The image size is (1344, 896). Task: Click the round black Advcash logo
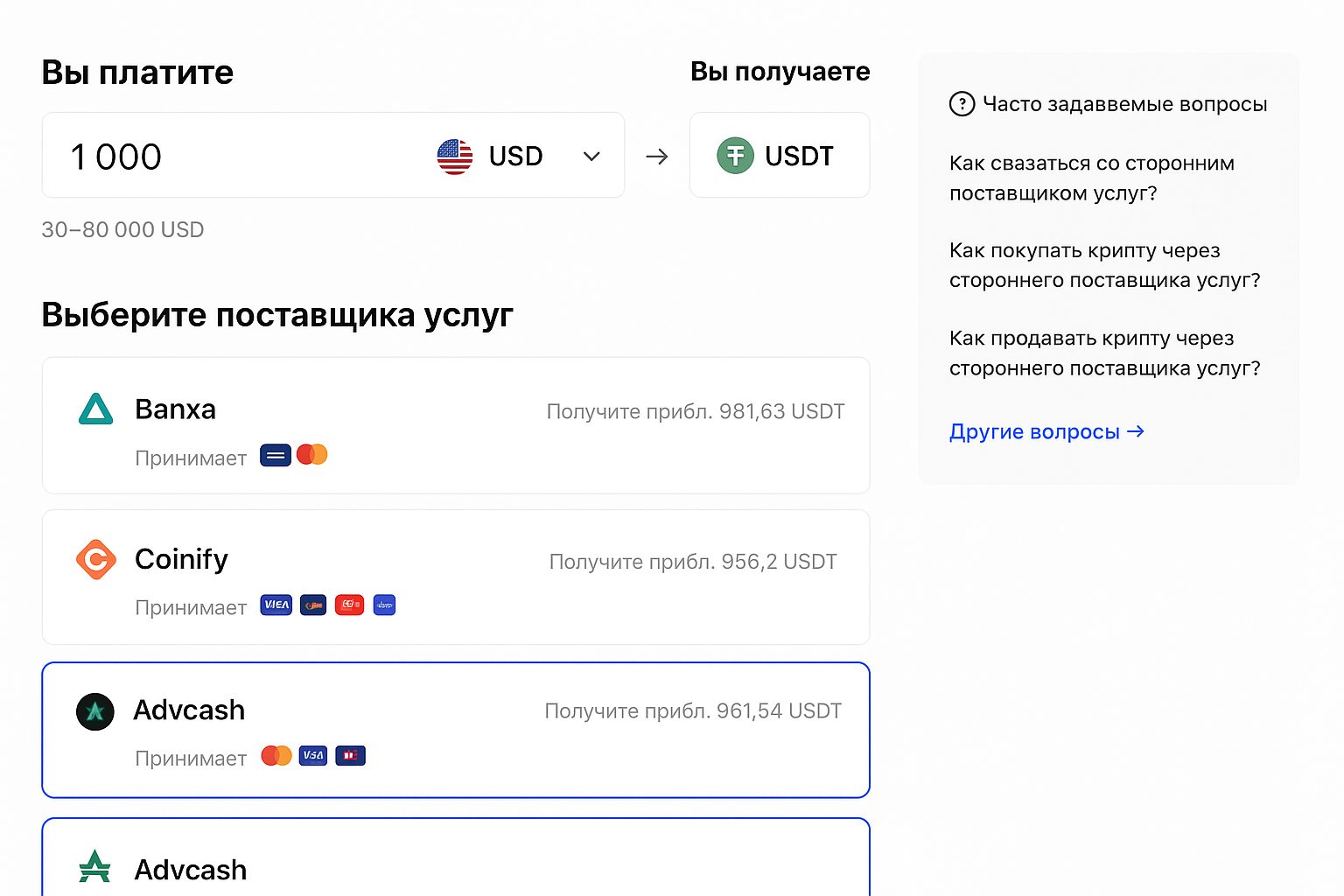[95, 711]
